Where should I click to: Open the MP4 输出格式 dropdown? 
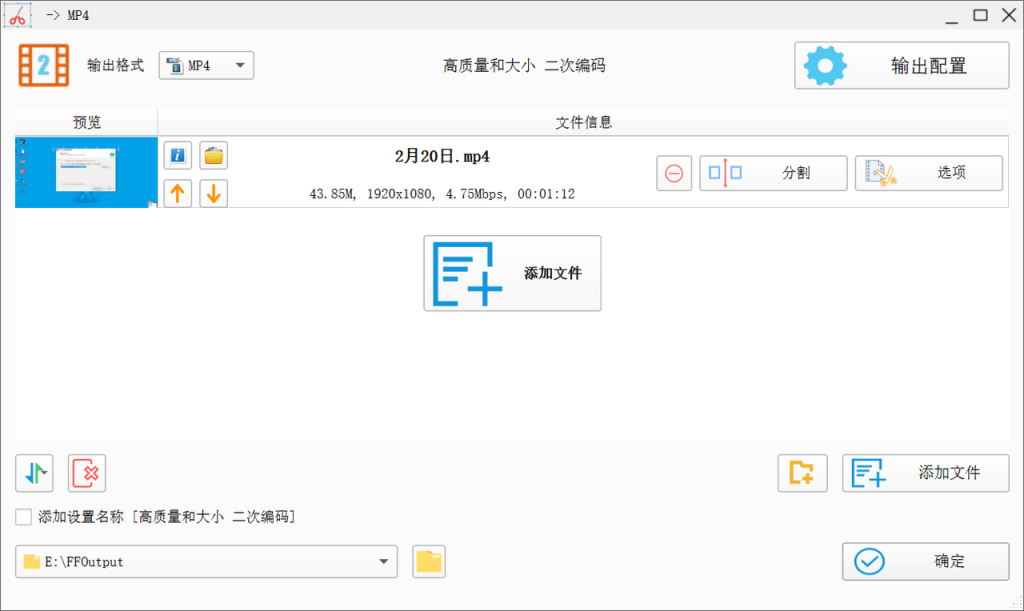click(206, 65)
